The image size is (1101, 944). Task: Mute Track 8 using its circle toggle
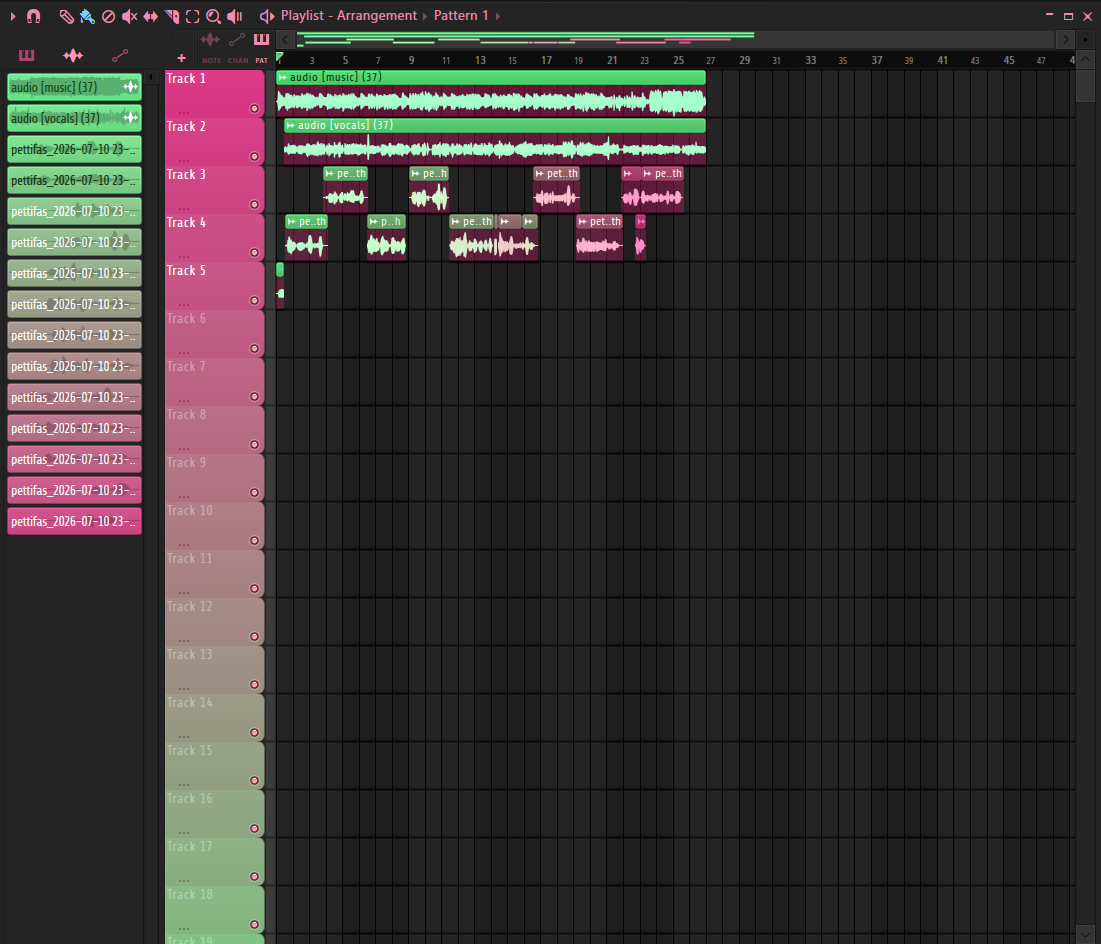coord(254,445)
